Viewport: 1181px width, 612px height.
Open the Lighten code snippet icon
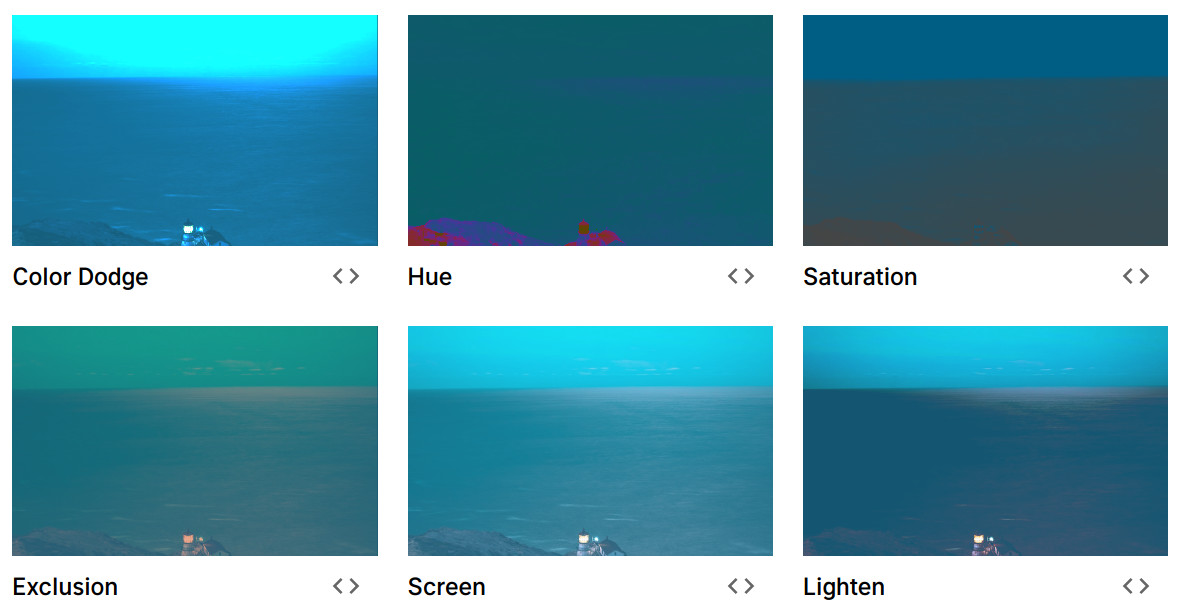click(1136, 586)
